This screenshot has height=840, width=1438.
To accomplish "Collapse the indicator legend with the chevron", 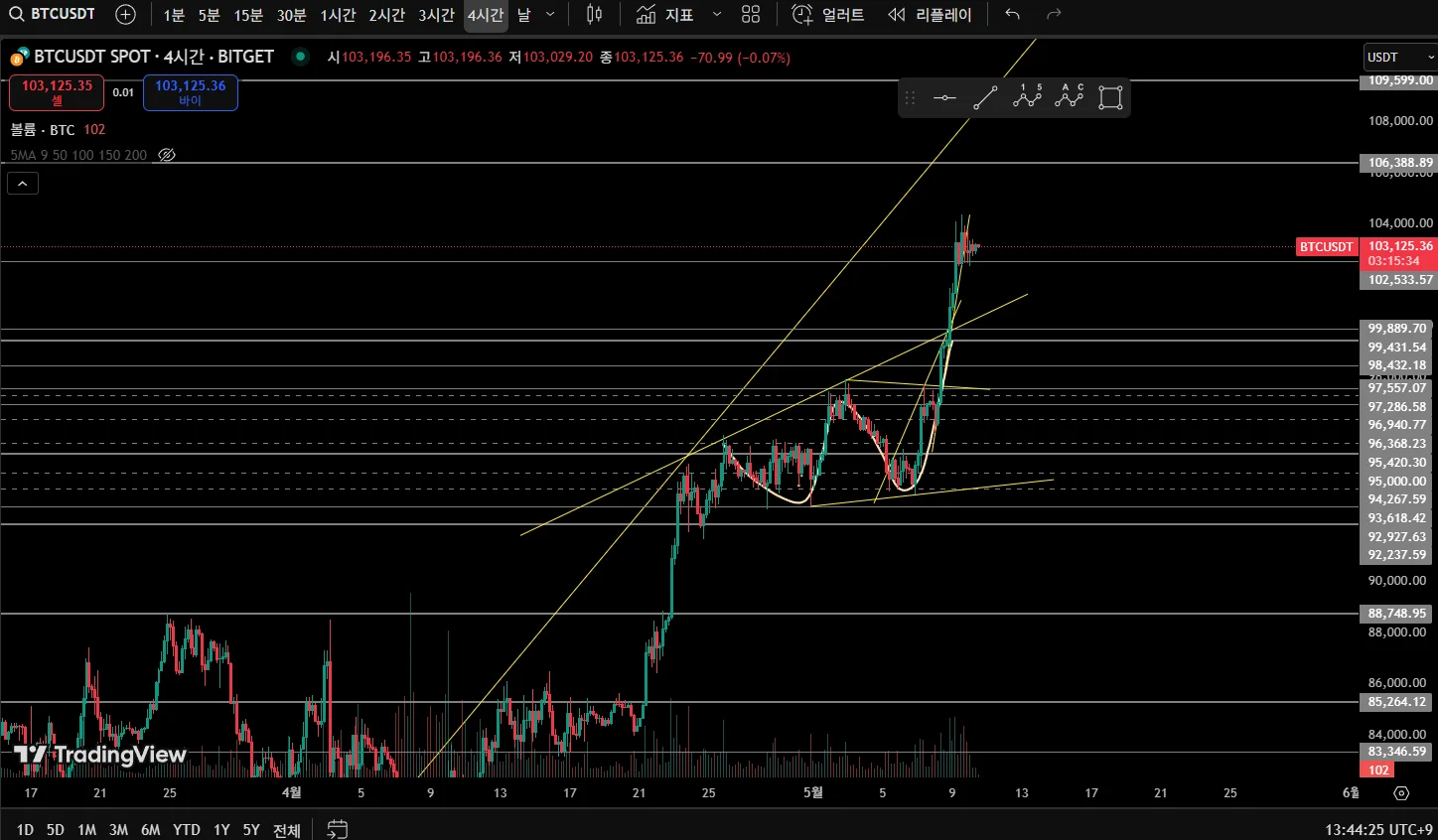I will click(x=22, y=183).
